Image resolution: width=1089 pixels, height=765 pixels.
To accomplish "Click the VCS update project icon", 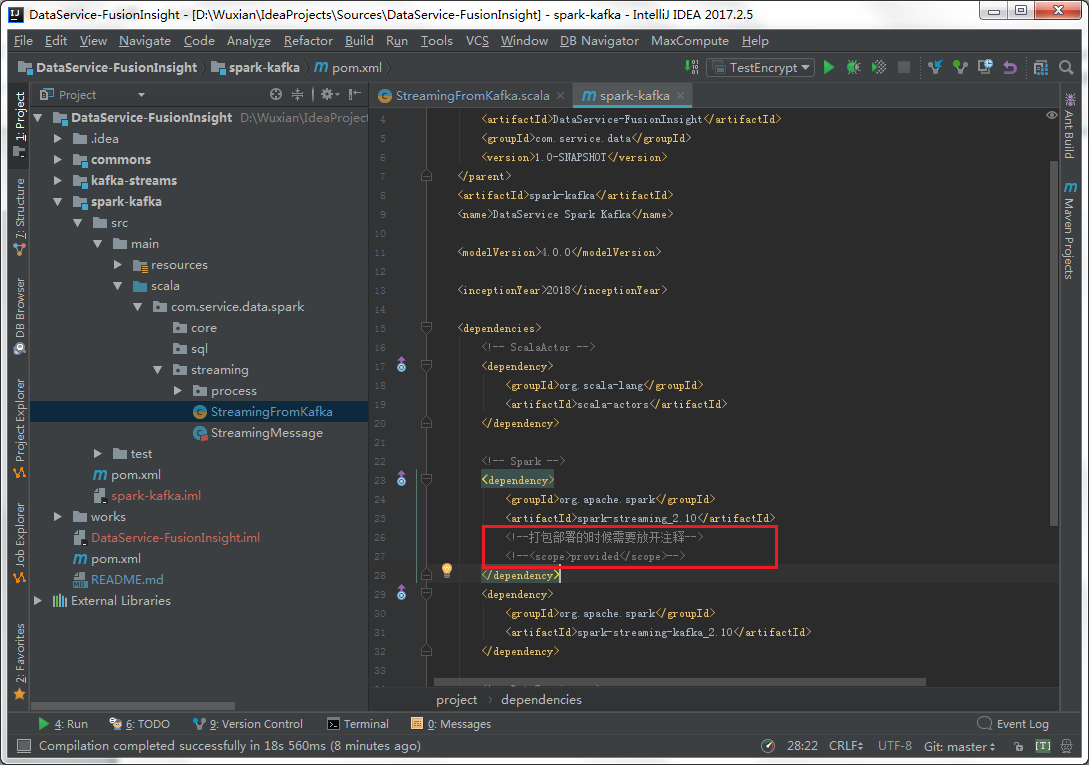I will pyautogui.click(x=935, y=67).
